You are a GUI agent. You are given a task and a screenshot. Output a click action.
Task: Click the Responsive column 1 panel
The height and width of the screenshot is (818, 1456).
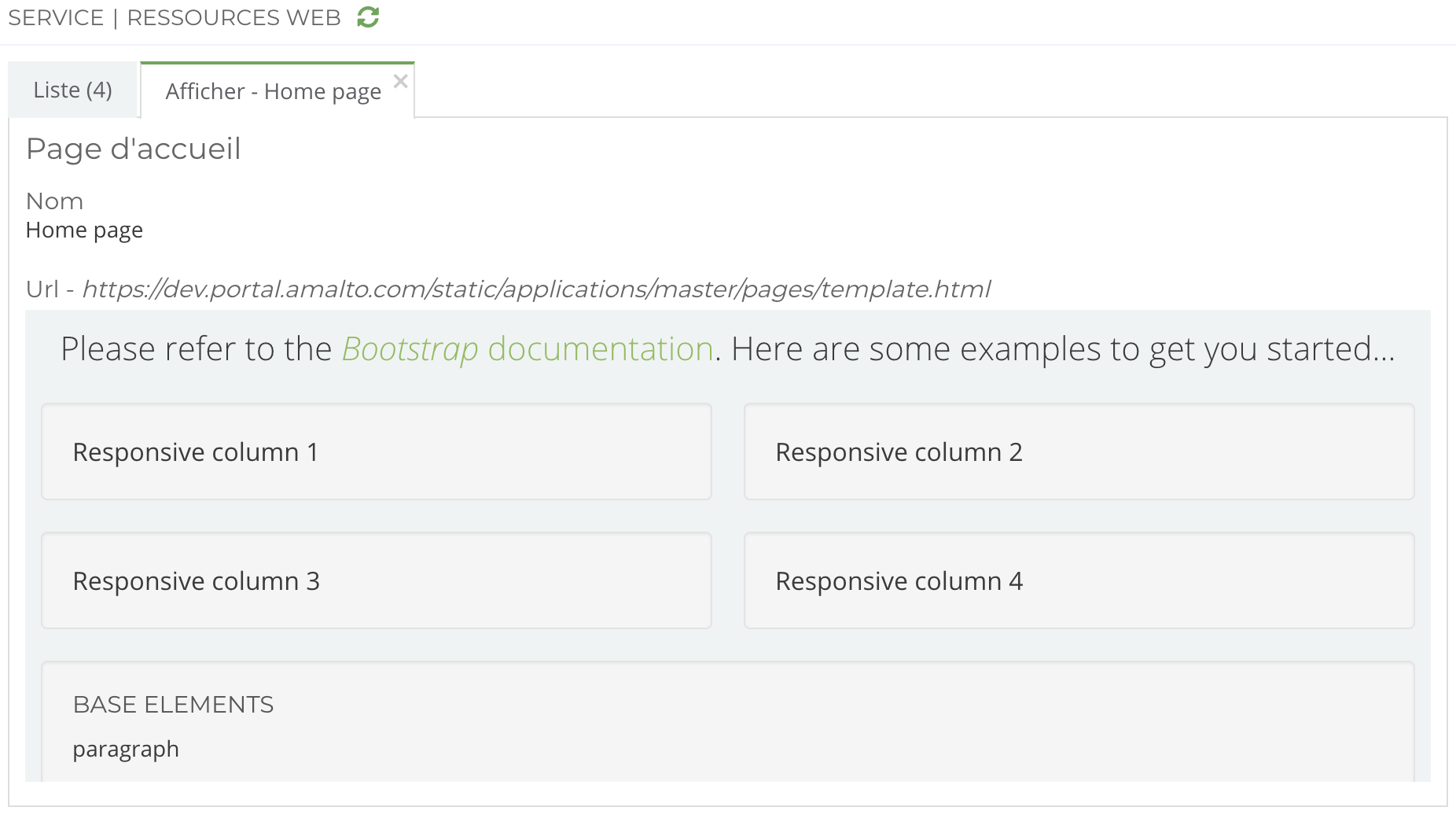tap(376, 452)
